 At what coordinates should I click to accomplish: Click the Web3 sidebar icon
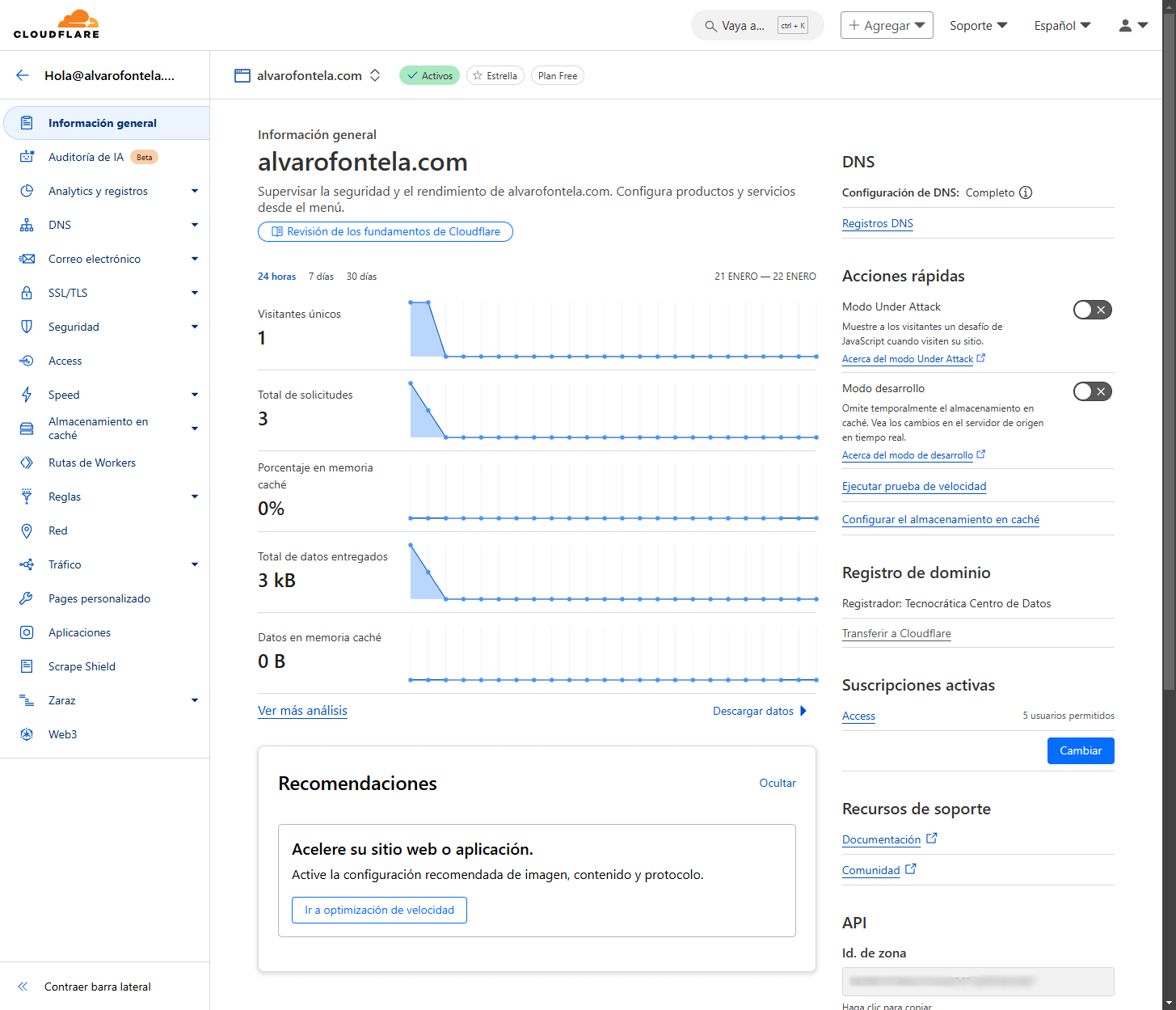pyautogui.click(x=27, y=734)
